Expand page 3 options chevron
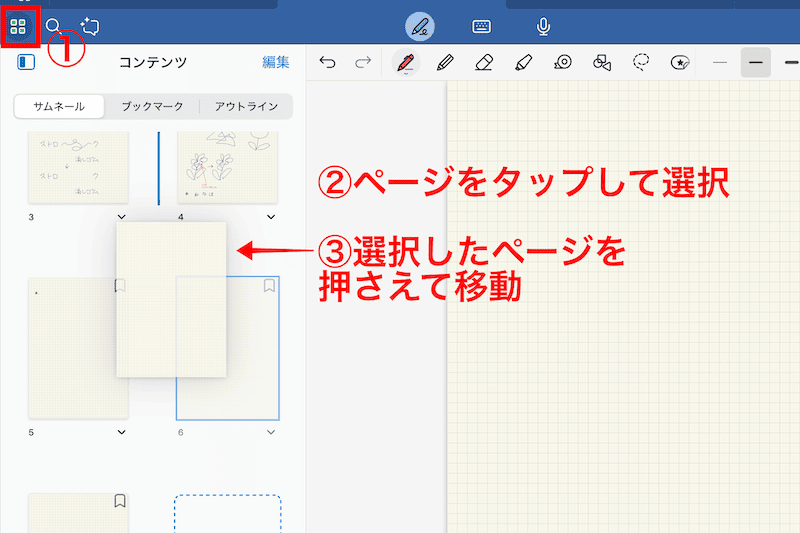800x533 pixels. click(x=121, y=216)
